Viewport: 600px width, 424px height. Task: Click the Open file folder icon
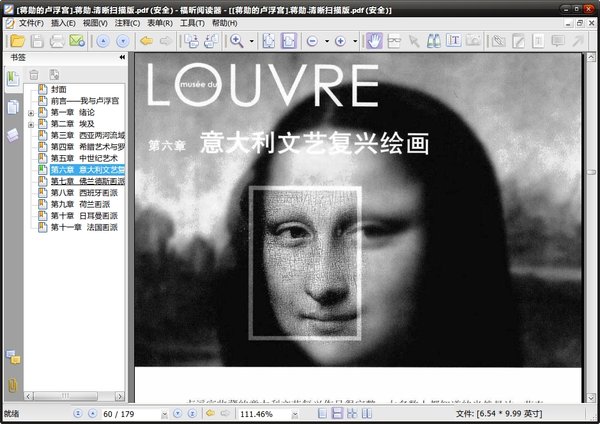[14, 41]
